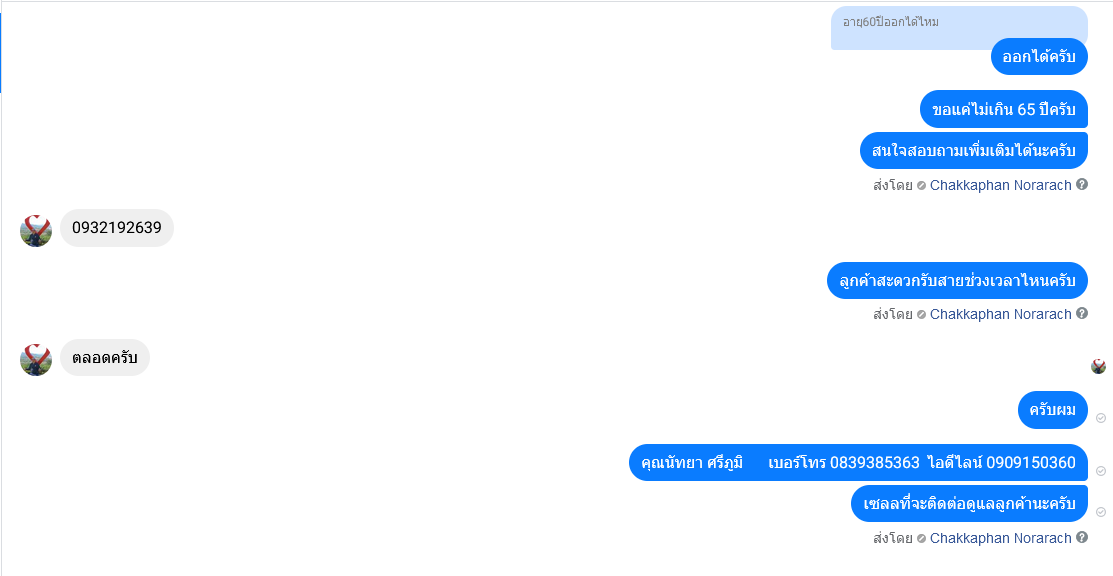Click the delivered checkmark beside เซลล์ที่จะติดต่อ message
Screen dimensions: 1113x576
coord(1101,512)
